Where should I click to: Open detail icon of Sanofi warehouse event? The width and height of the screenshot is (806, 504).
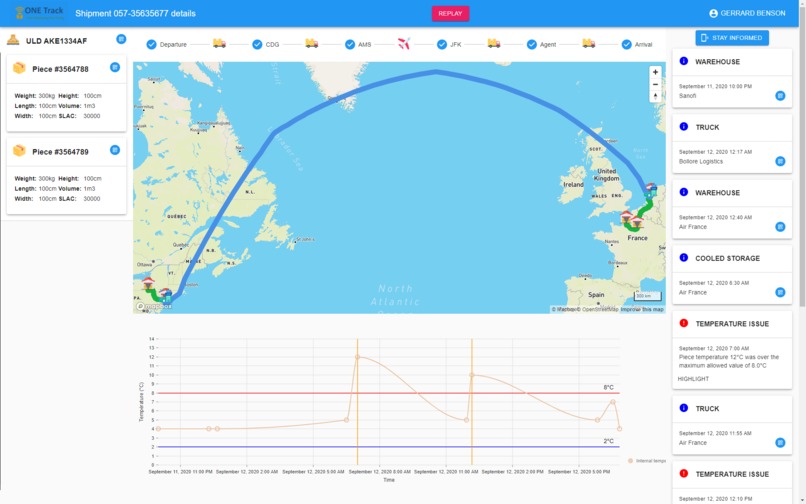click(780, 96)
